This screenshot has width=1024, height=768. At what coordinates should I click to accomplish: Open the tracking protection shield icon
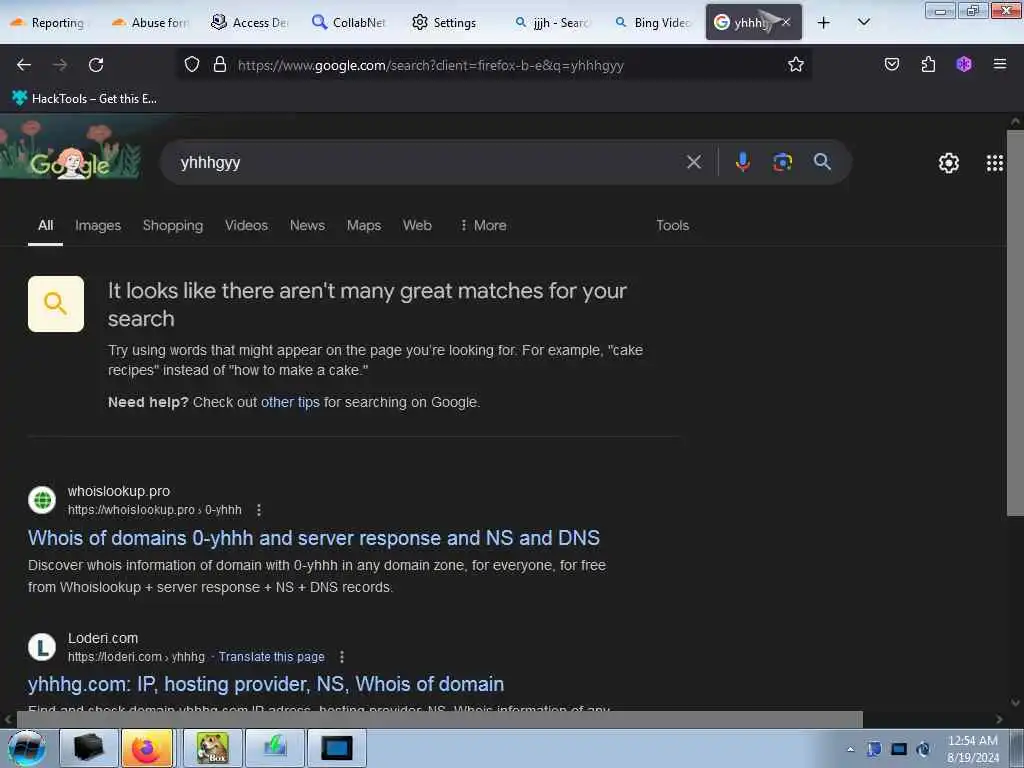click(191, 64)
